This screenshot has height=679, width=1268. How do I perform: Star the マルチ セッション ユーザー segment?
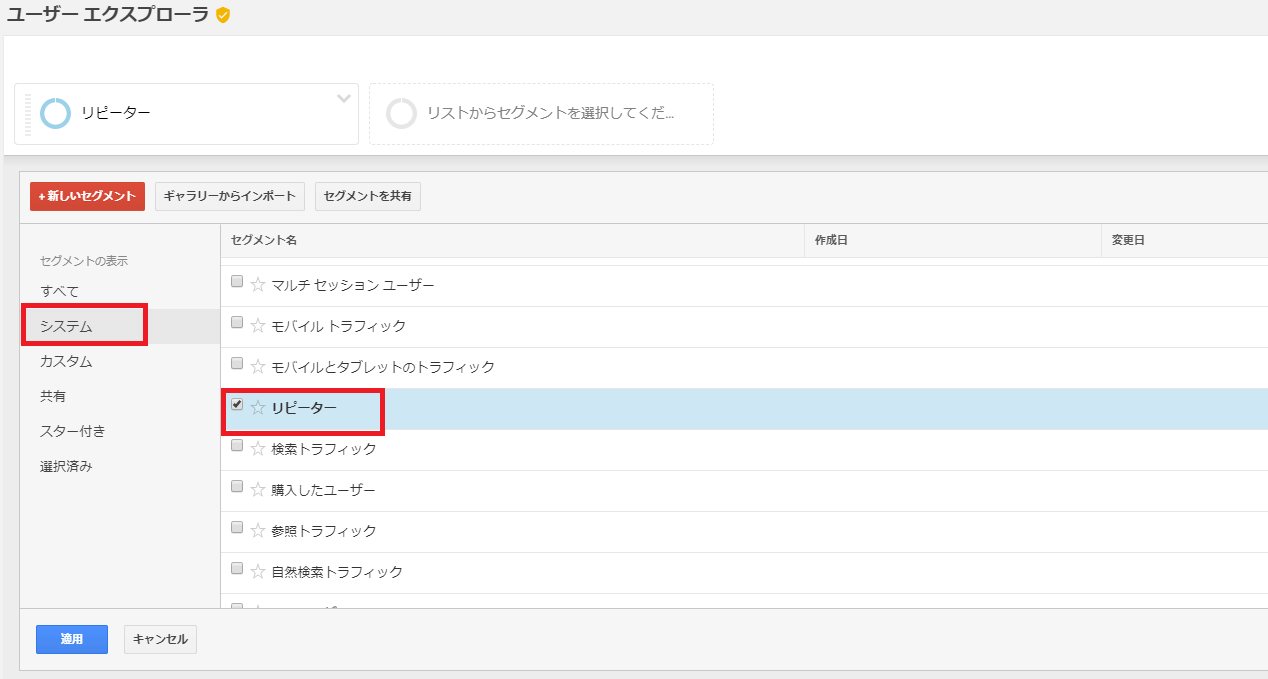(x=258, y=285)
